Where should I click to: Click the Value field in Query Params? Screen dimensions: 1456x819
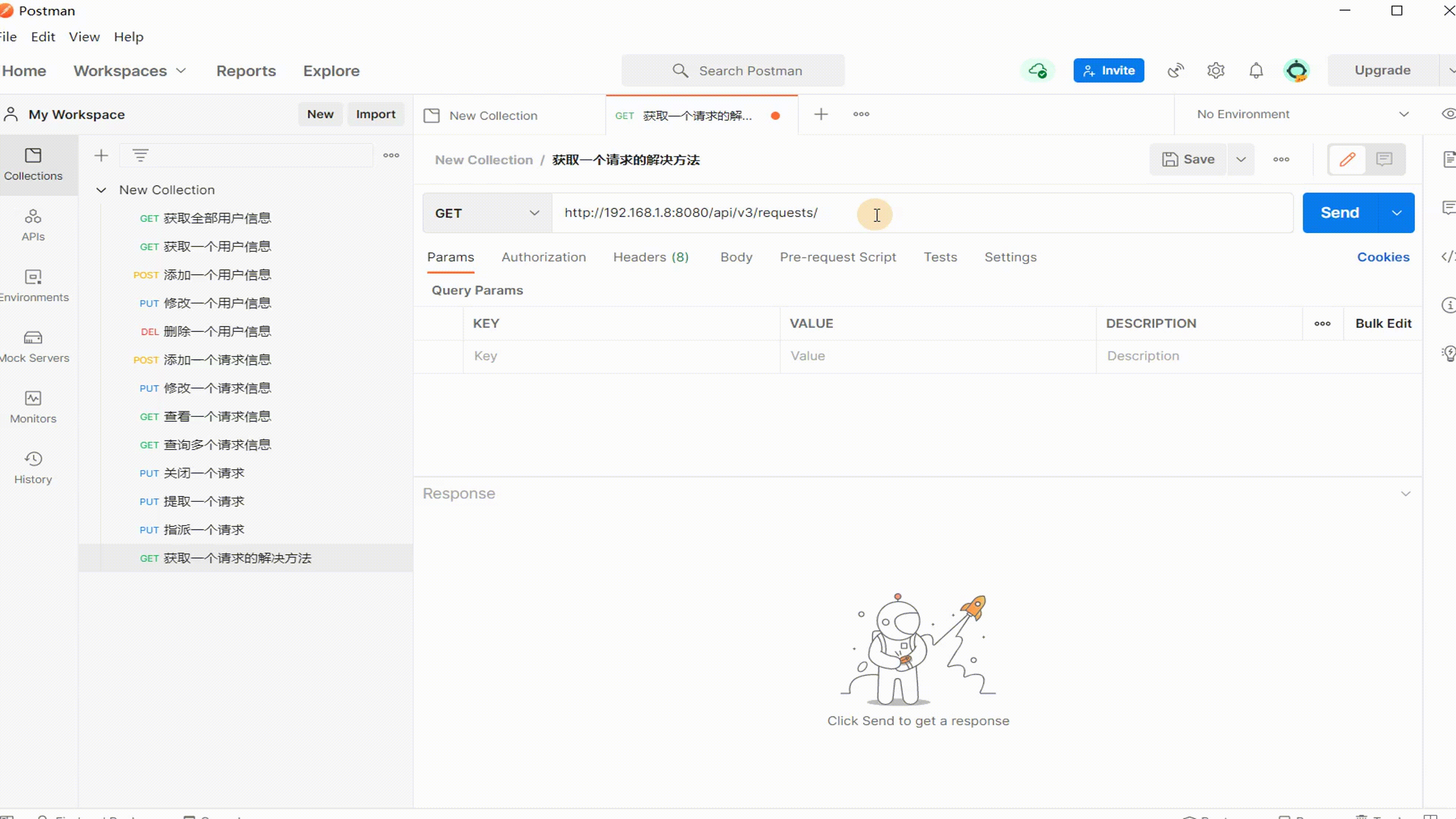pyautogui.click(x=938, y=356)
